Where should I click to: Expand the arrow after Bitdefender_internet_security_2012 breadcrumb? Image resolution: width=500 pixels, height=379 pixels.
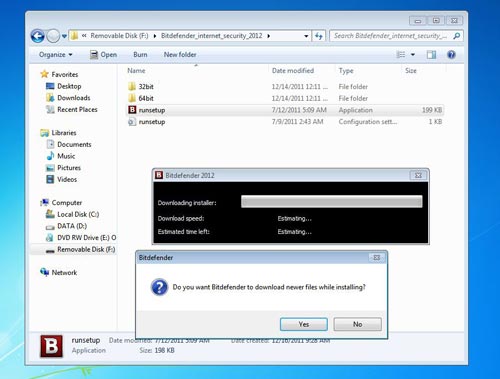[x=268, y=36]
